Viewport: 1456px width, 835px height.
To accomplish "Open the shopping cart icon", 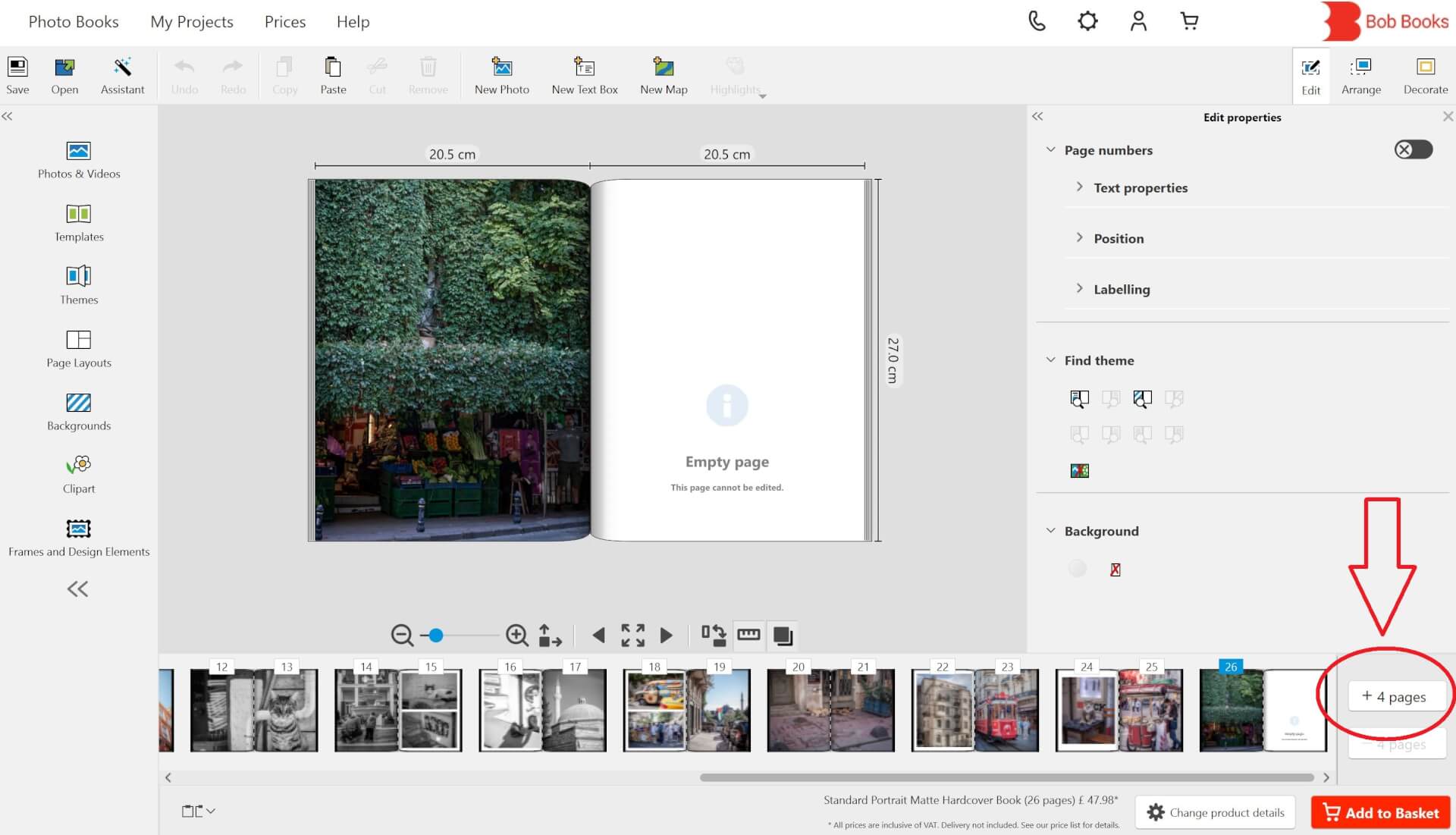I will click(x=1189, y=21).
